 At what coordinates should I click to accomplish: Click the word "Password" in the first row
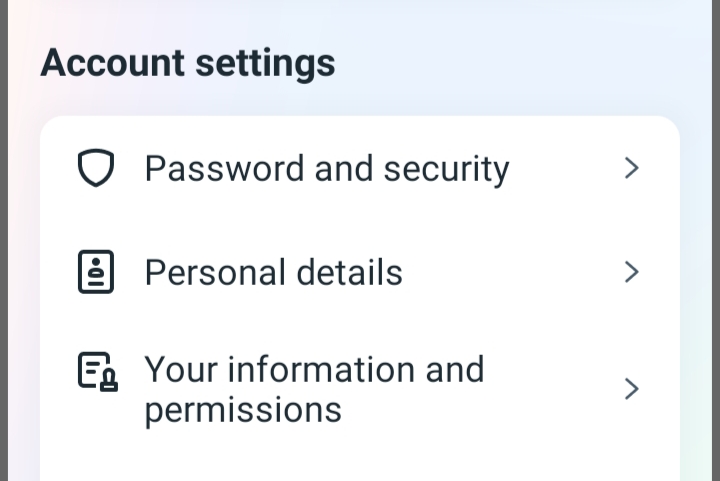point(225,168)
